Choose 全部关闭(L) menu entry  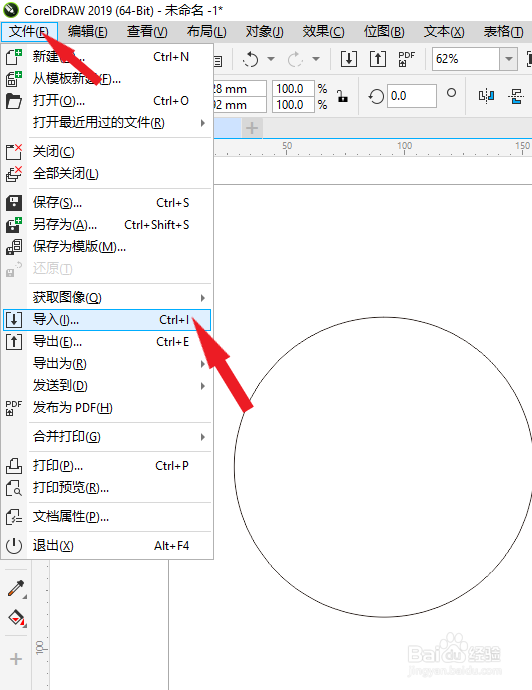pyautogui.click(x=107, y=174)
